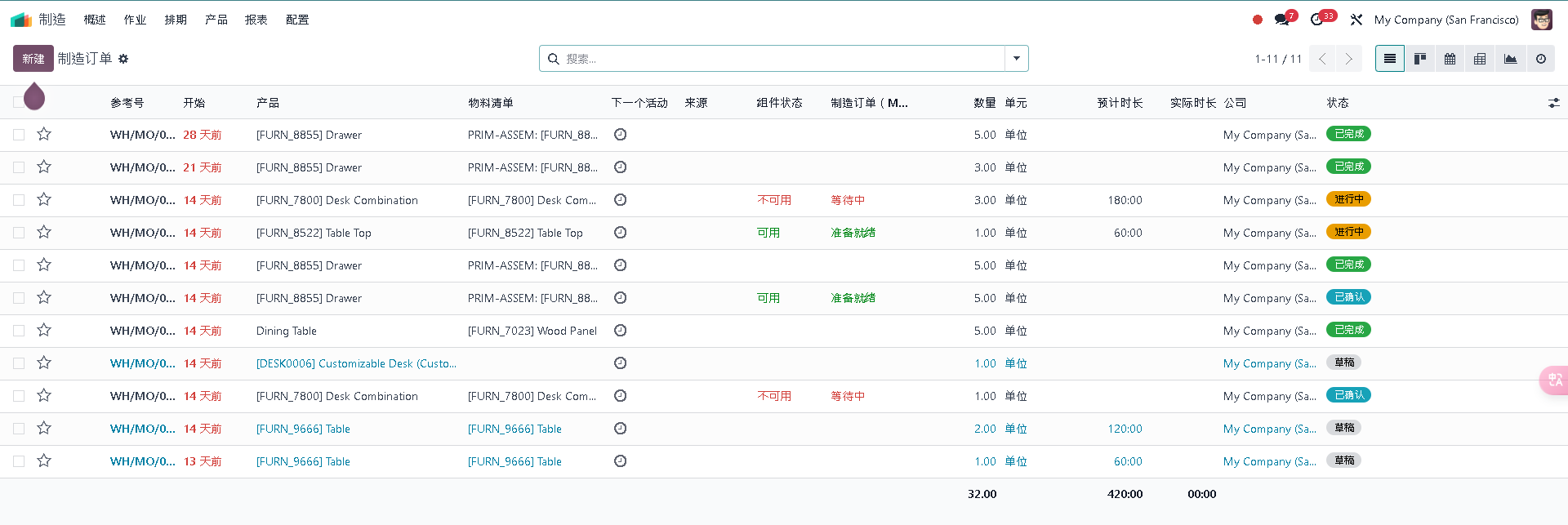Open the 报表 menu

[256, 20]
